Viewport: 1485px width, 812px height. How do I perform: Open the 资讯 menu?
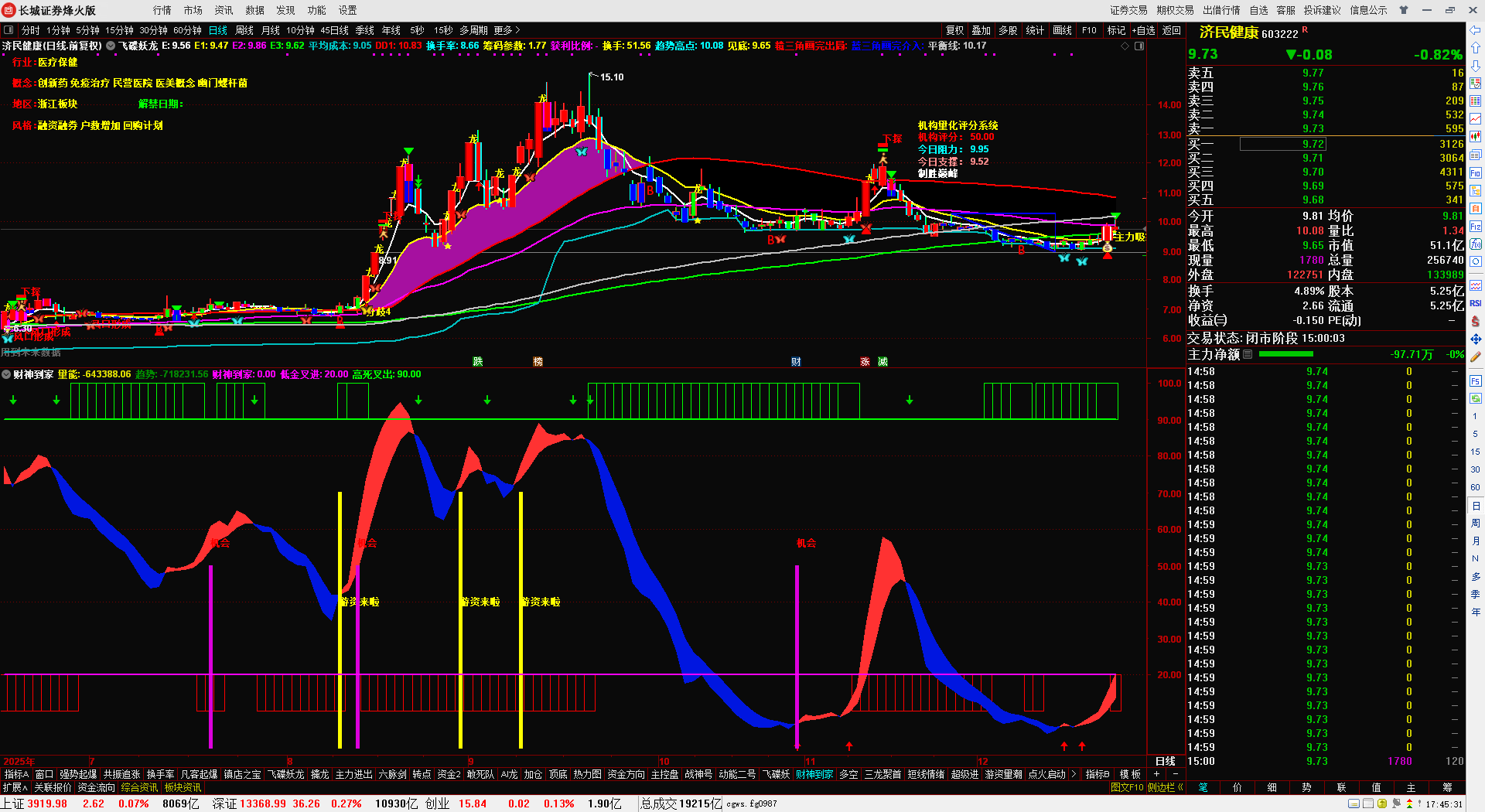tap(224, 10)
